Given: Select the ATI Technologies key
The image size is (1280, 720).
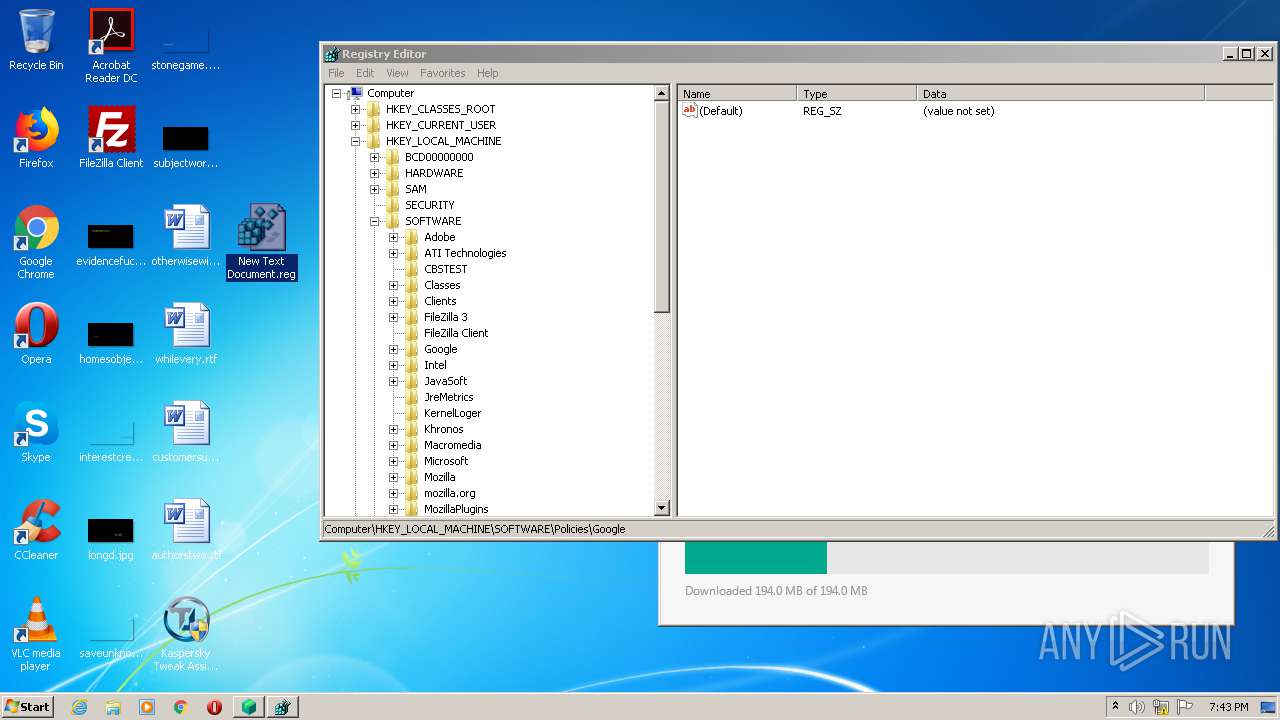Looking at the screenshot, I should pos(465,253).
